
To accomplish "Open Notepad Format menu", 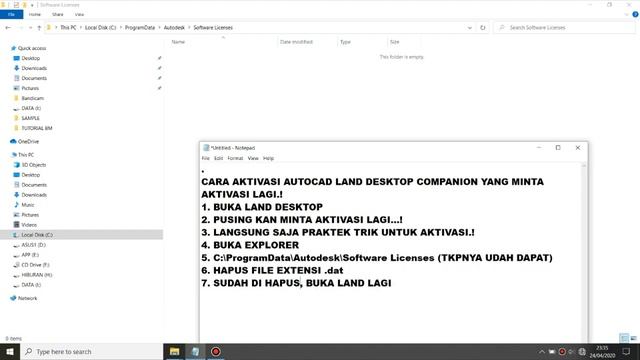I will click(235, 158).
